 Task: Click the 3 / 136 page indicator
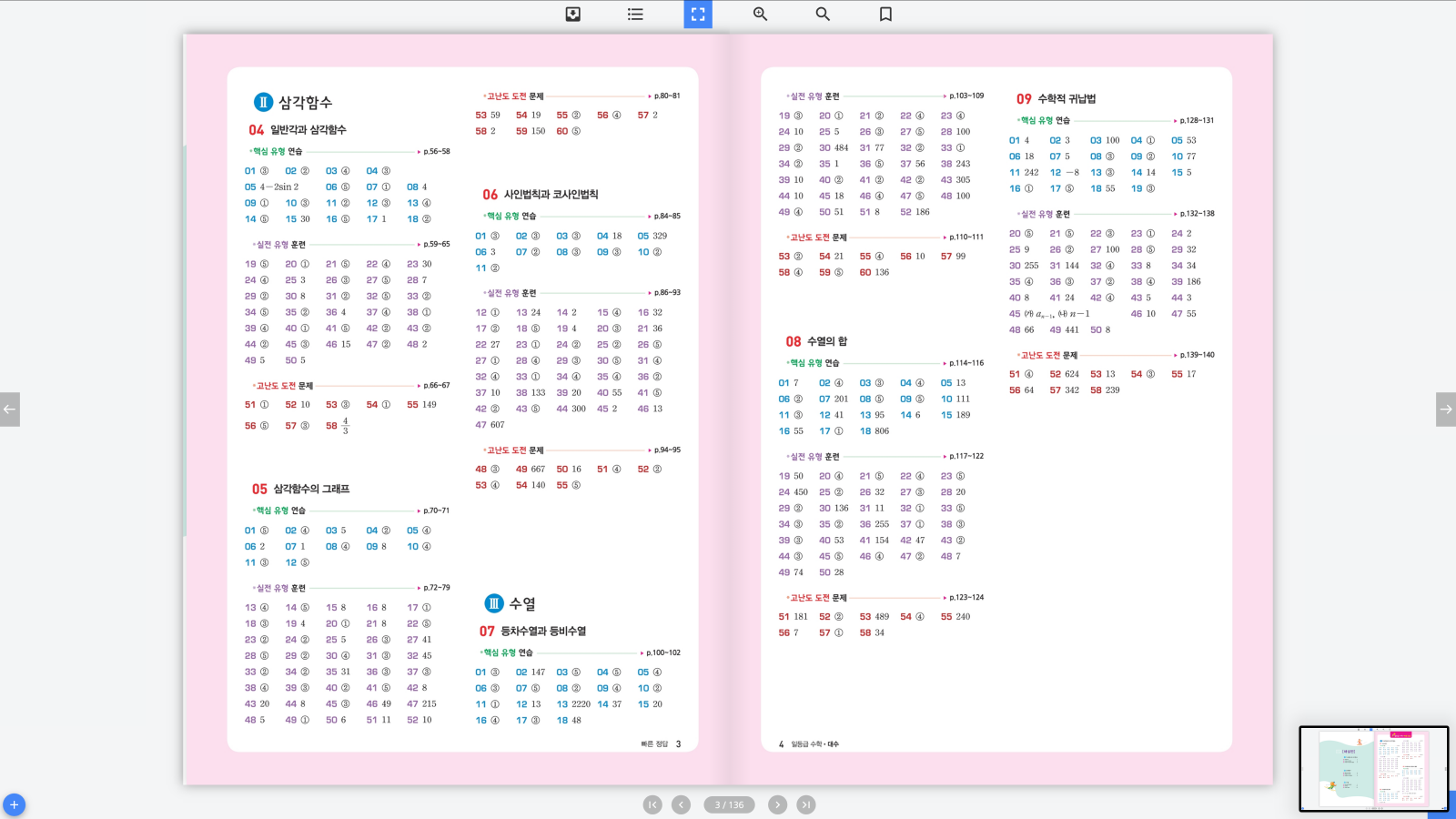click(729, 804)
